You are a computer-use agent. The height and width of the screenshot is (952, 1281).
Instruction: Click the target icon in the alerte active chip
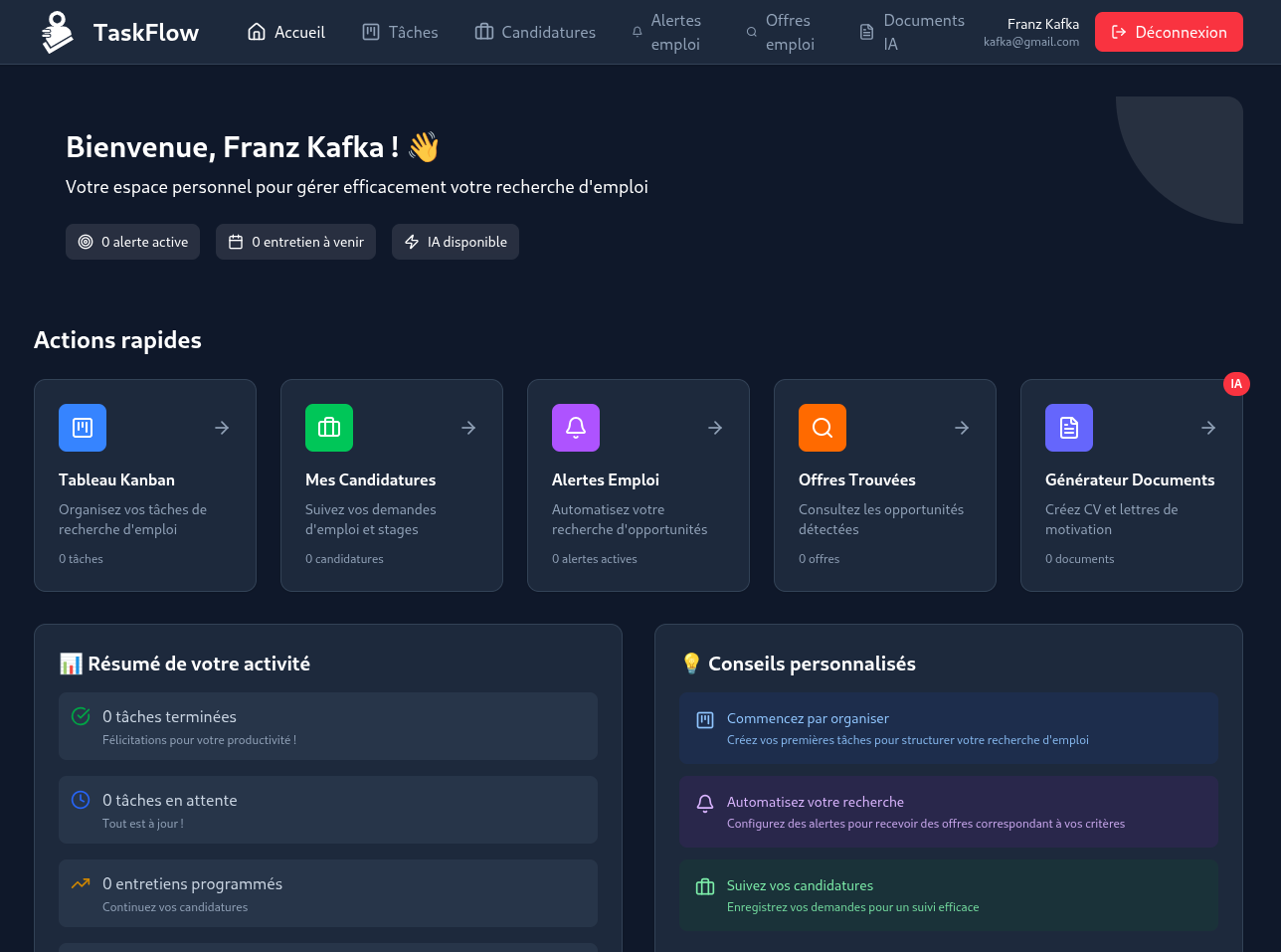[x=86, y=242]
